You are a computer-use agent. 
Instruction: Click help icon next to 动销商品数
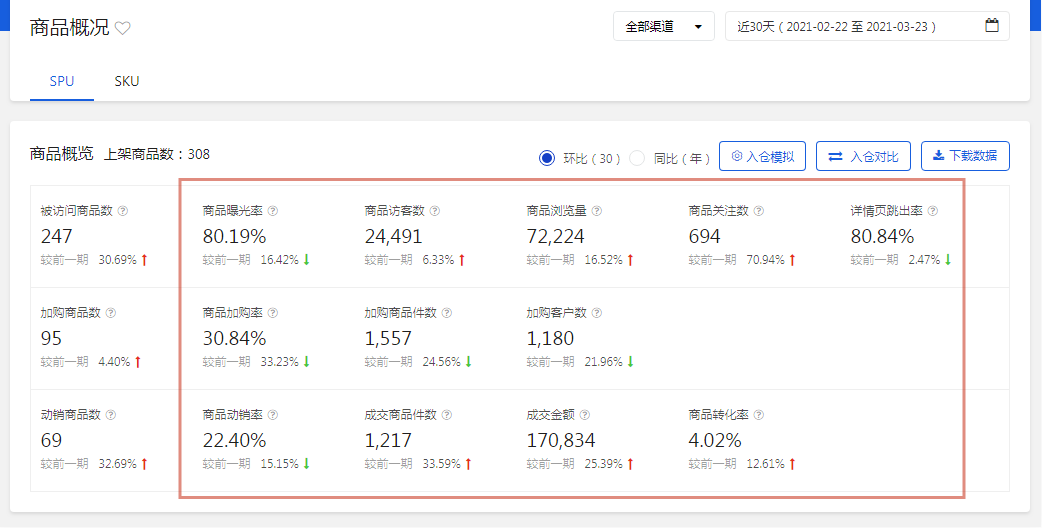(x=110, y=414)
